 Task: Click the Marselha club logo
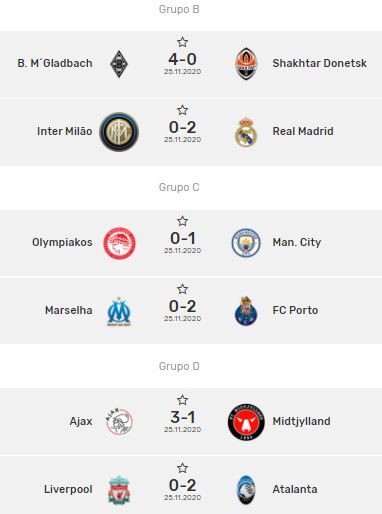click(x=119, y=311)
